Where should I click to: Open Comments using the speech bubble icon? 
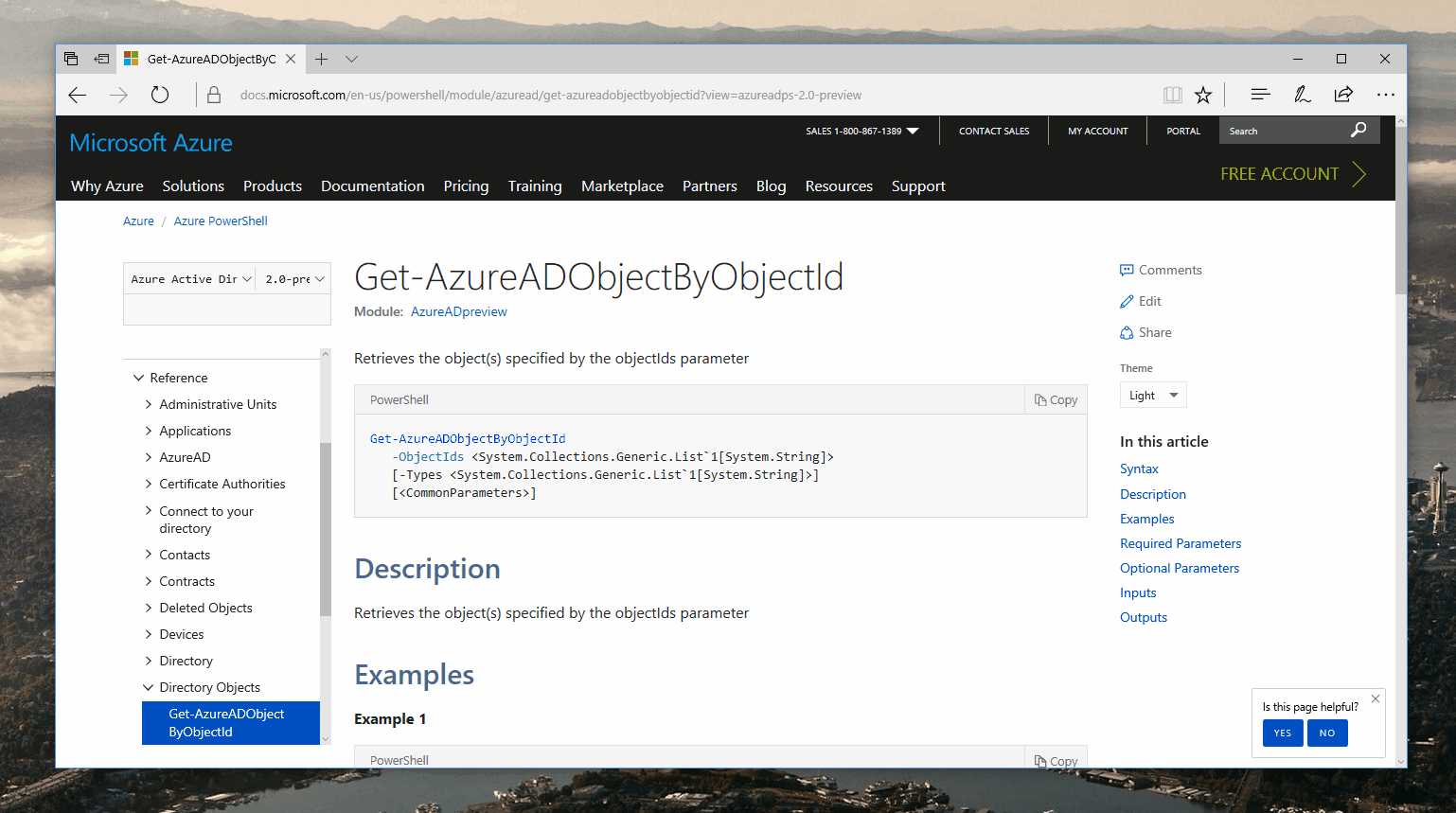1126,270
